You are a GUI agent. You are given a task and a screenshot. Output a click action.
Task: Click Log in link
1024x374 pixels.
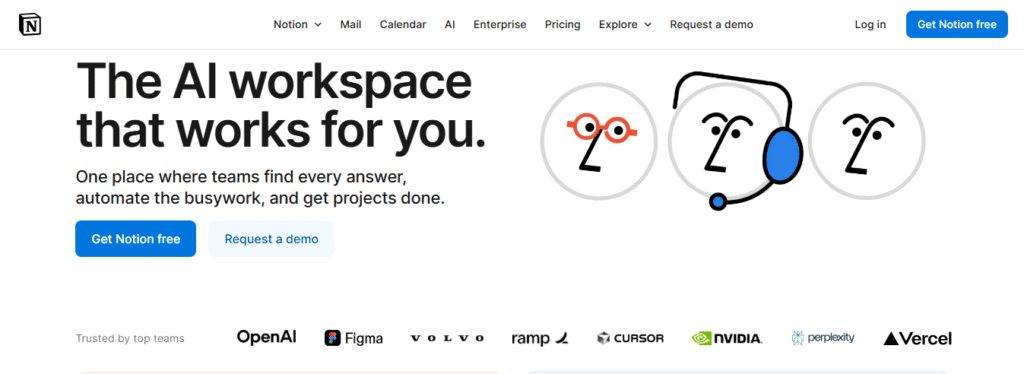(871, 24)
